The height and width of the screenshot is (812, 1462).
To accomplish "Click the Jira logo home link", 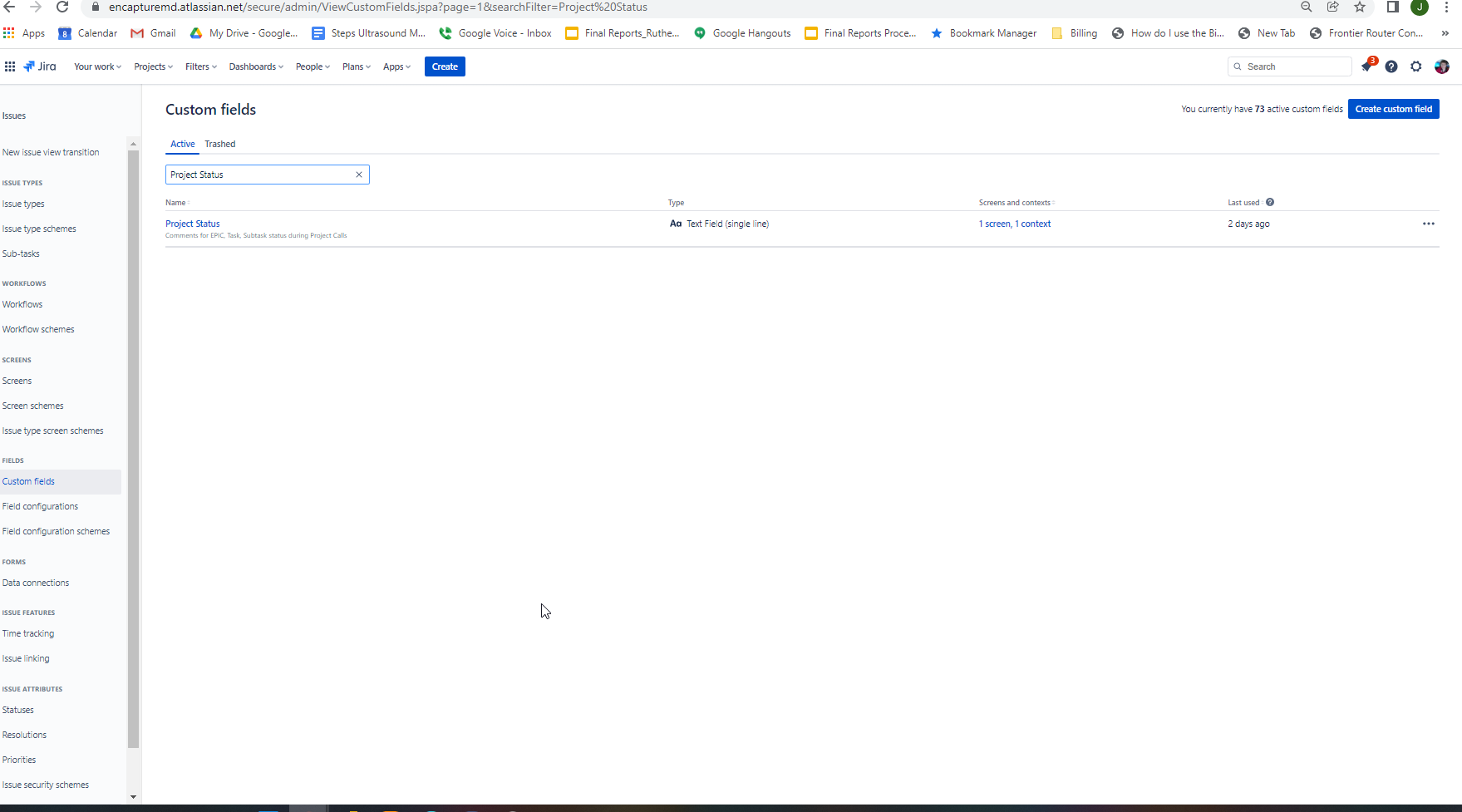I will coord(40,66).
